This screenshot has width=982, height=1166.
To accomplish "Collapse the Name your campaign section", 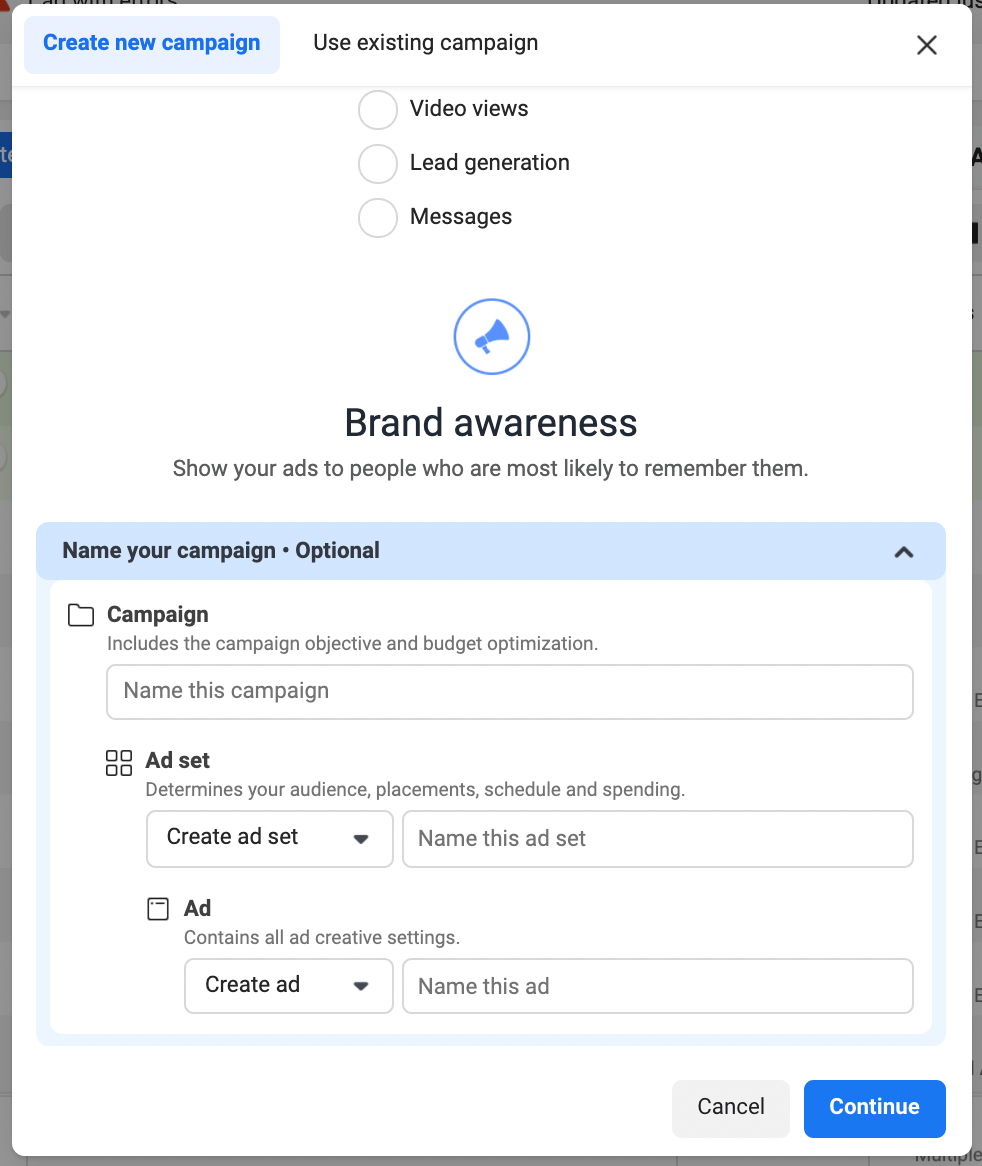I will tap(904, 552).
